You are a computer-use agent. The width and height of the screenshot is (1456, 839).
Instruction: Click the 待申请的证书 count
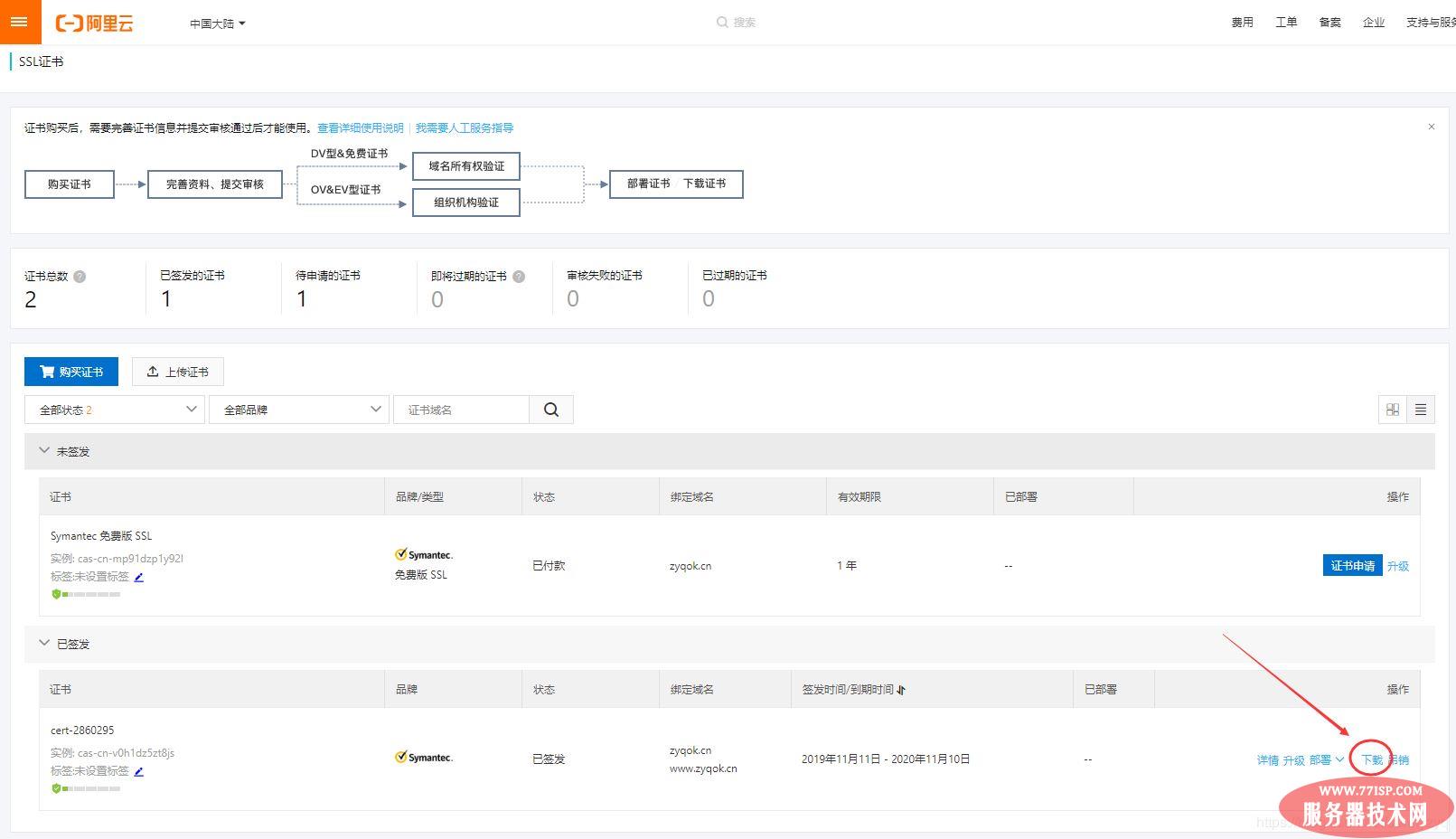click(302, 299)
